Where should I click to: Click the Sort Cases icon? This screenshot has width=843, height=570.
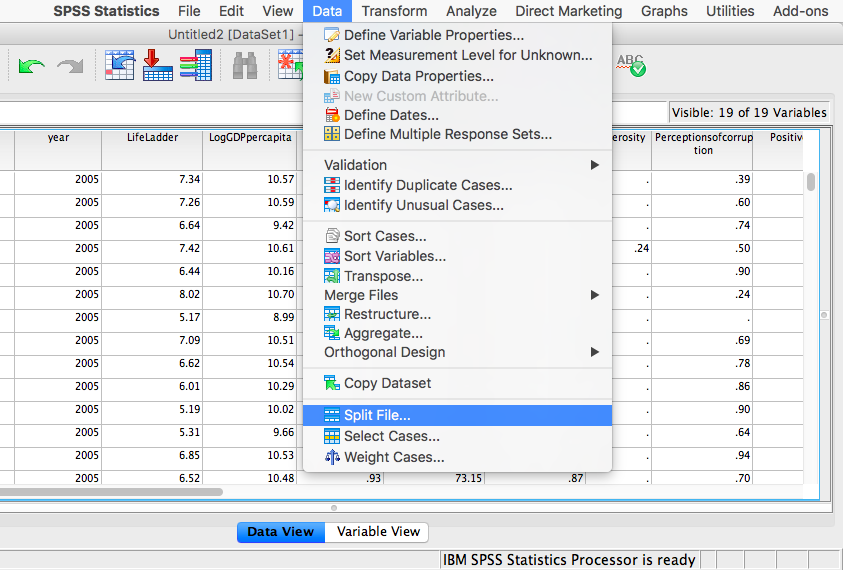click(x=332, y=236)
